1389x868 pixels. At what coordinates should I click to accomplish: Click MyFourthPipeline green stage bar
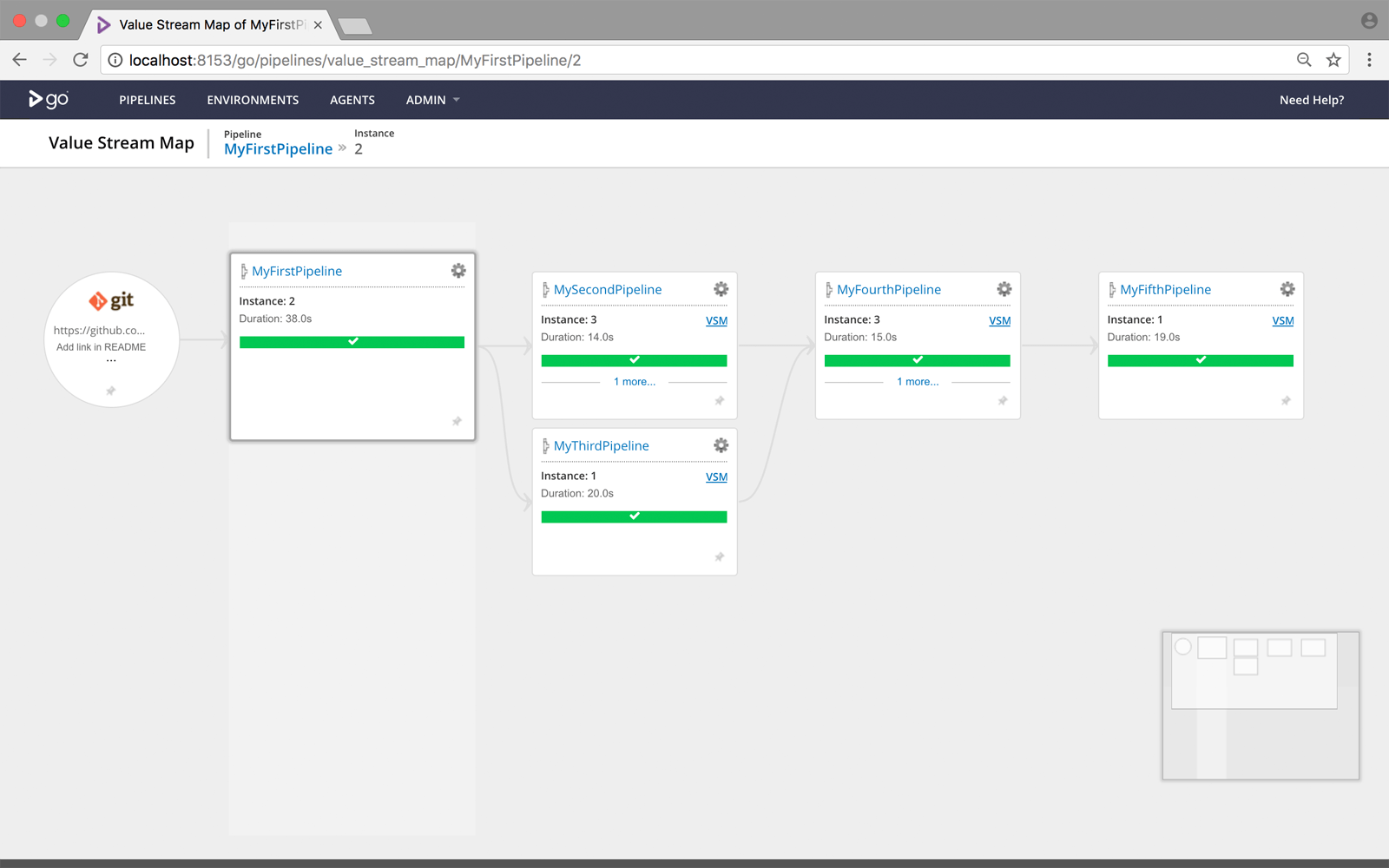point(917,360)
